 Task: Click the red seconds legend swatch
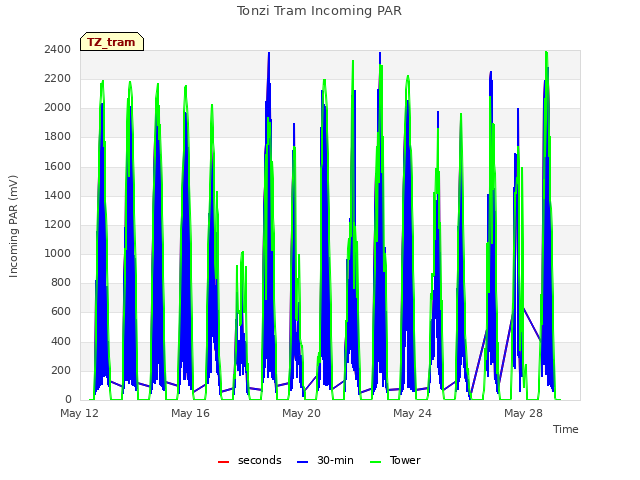point(223,462)
